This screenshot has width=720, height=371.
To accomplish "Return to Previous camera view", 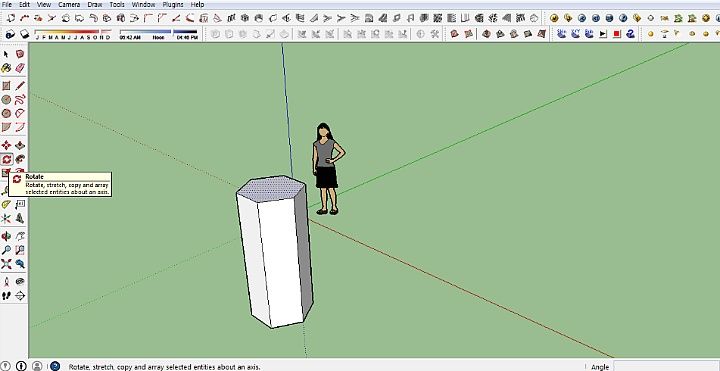I will pyautogui.click(x=20, y=264).
